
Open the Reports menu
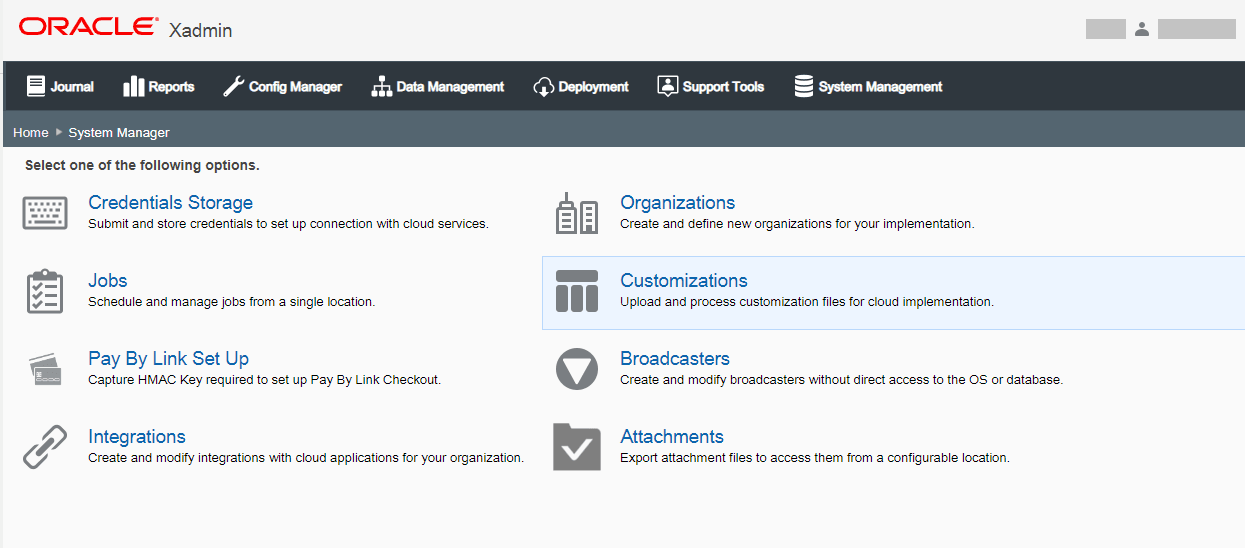coord(159,86)
